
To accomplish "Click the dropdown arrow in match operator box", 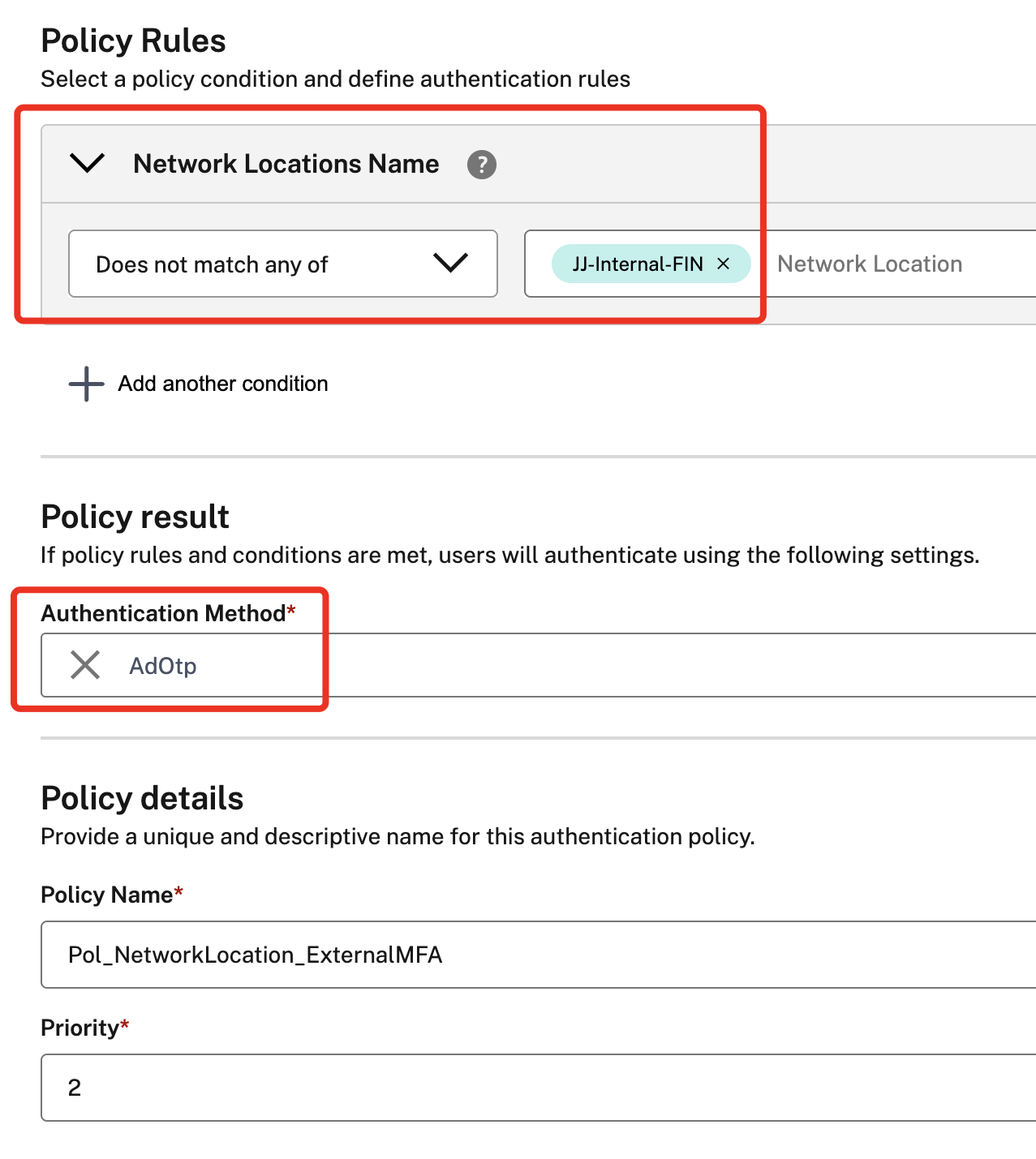I will click(x=451, y=263).
